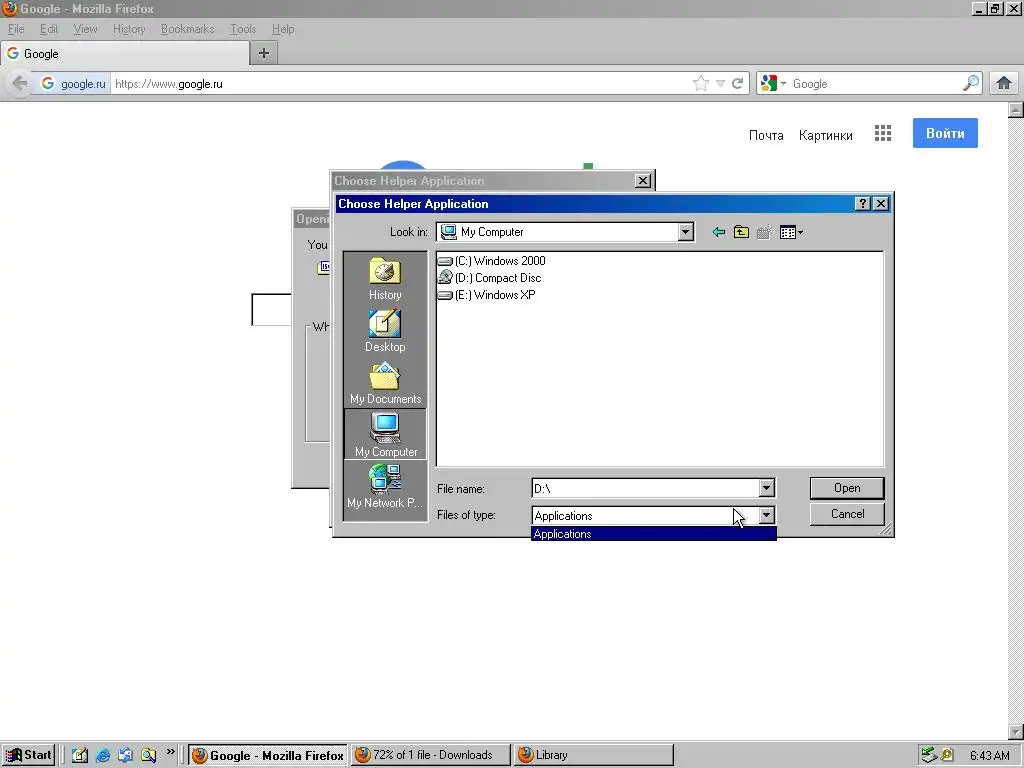Click the Start button
The height and width of the screenshot is (768, 1024).
(x=28, y=755)
